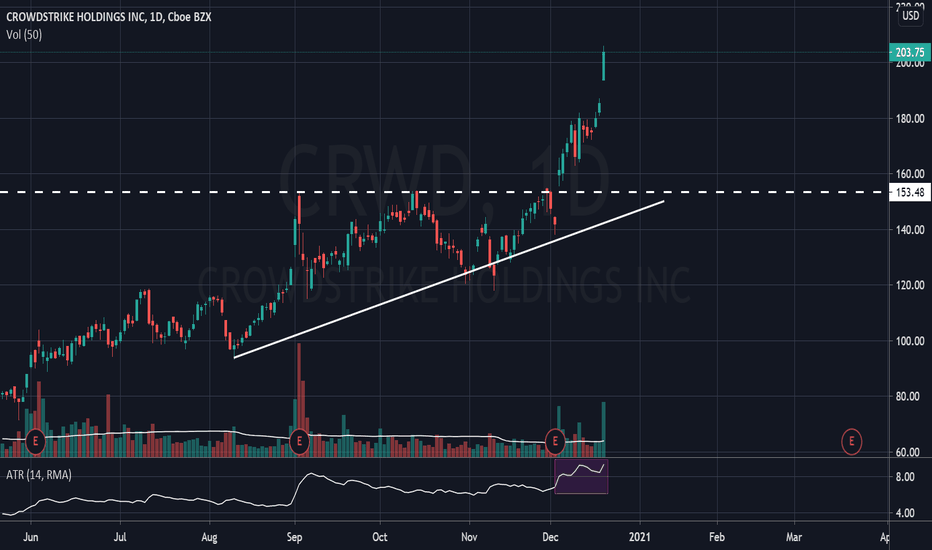Click the 4.00 ATR axis label
The height and width of the screenshot is (550, 932).
pyautogui.click(x=905, y=513)
